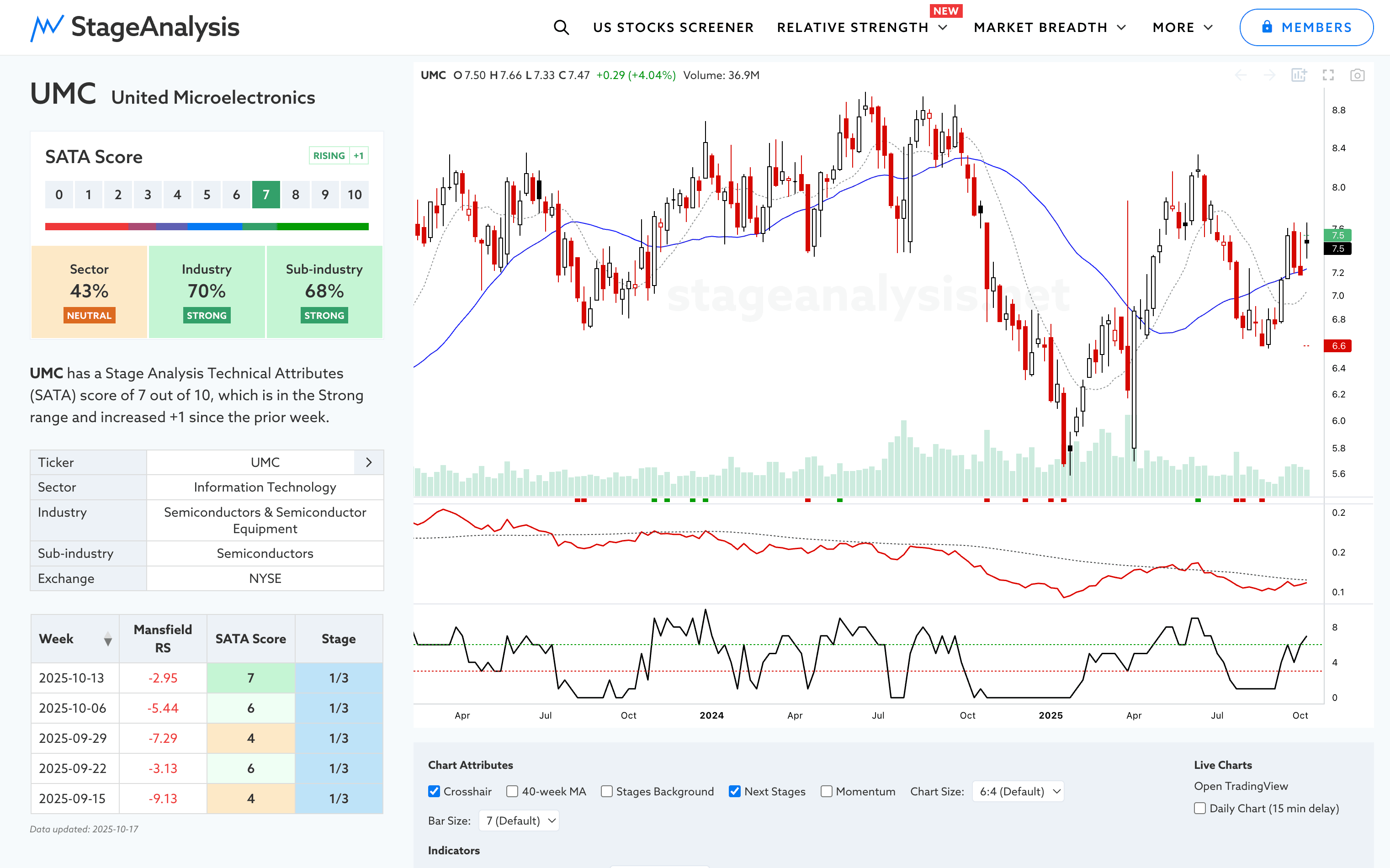Viewport: 1390px width, 868px height.
Task: Open chart in fullscreen mode
Action: click(1328, 75)
